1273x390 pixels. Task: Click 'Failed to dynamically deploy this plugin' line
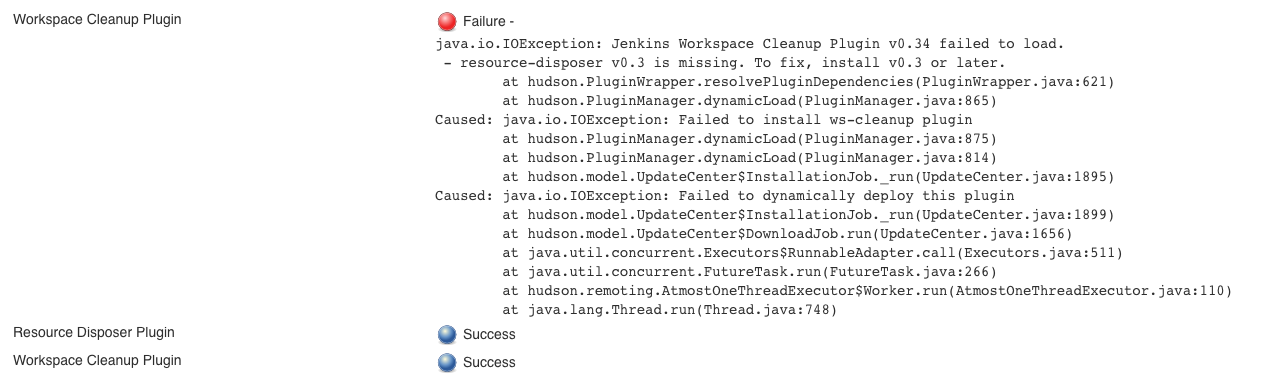tap(724, 196)
